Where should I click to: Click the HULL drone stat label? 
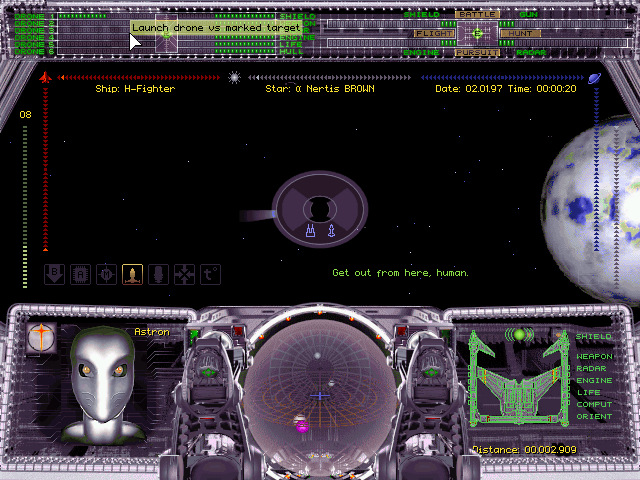point(291,51)
